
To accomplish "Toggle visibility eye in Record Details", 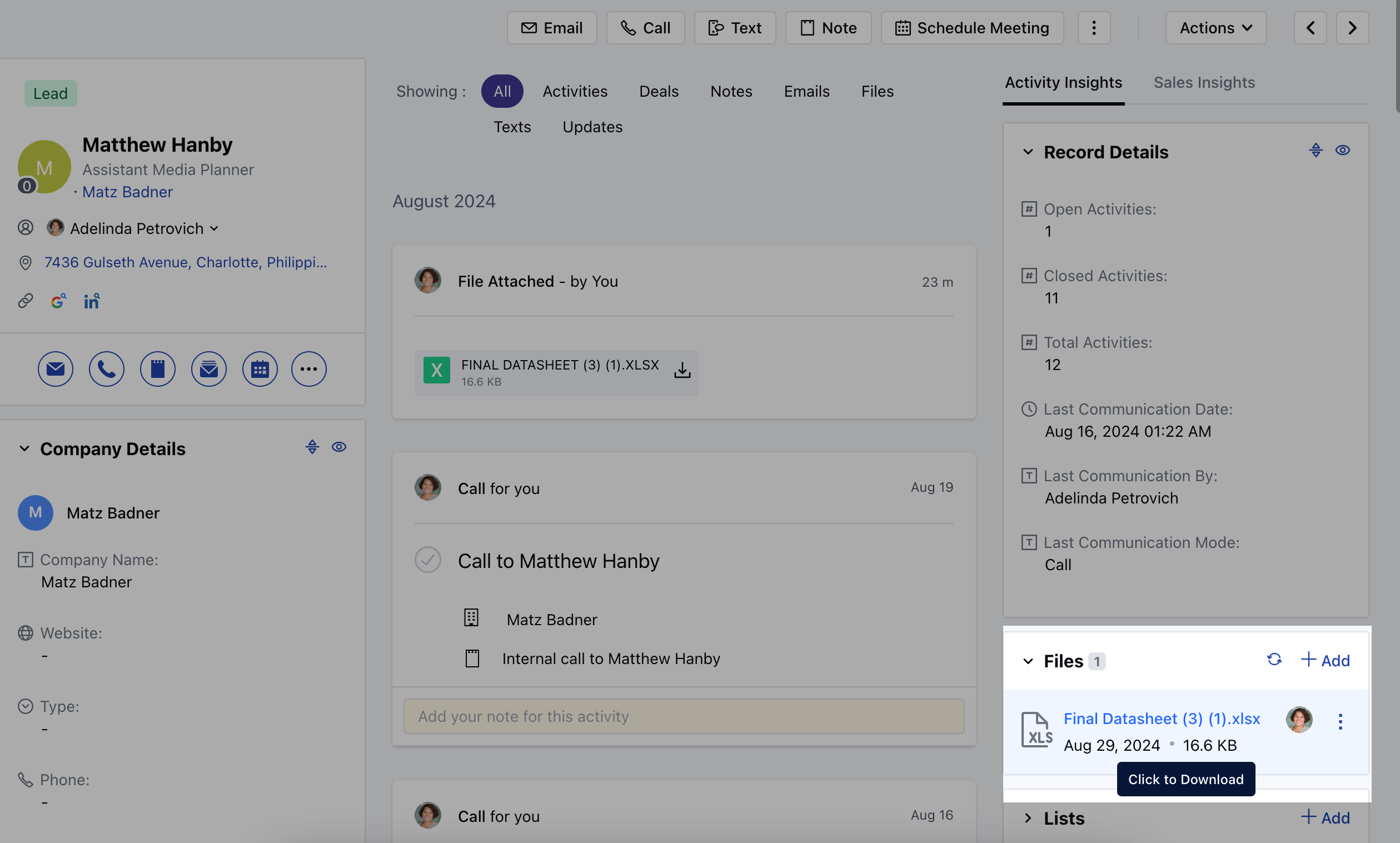I will tap(1342, 151).
